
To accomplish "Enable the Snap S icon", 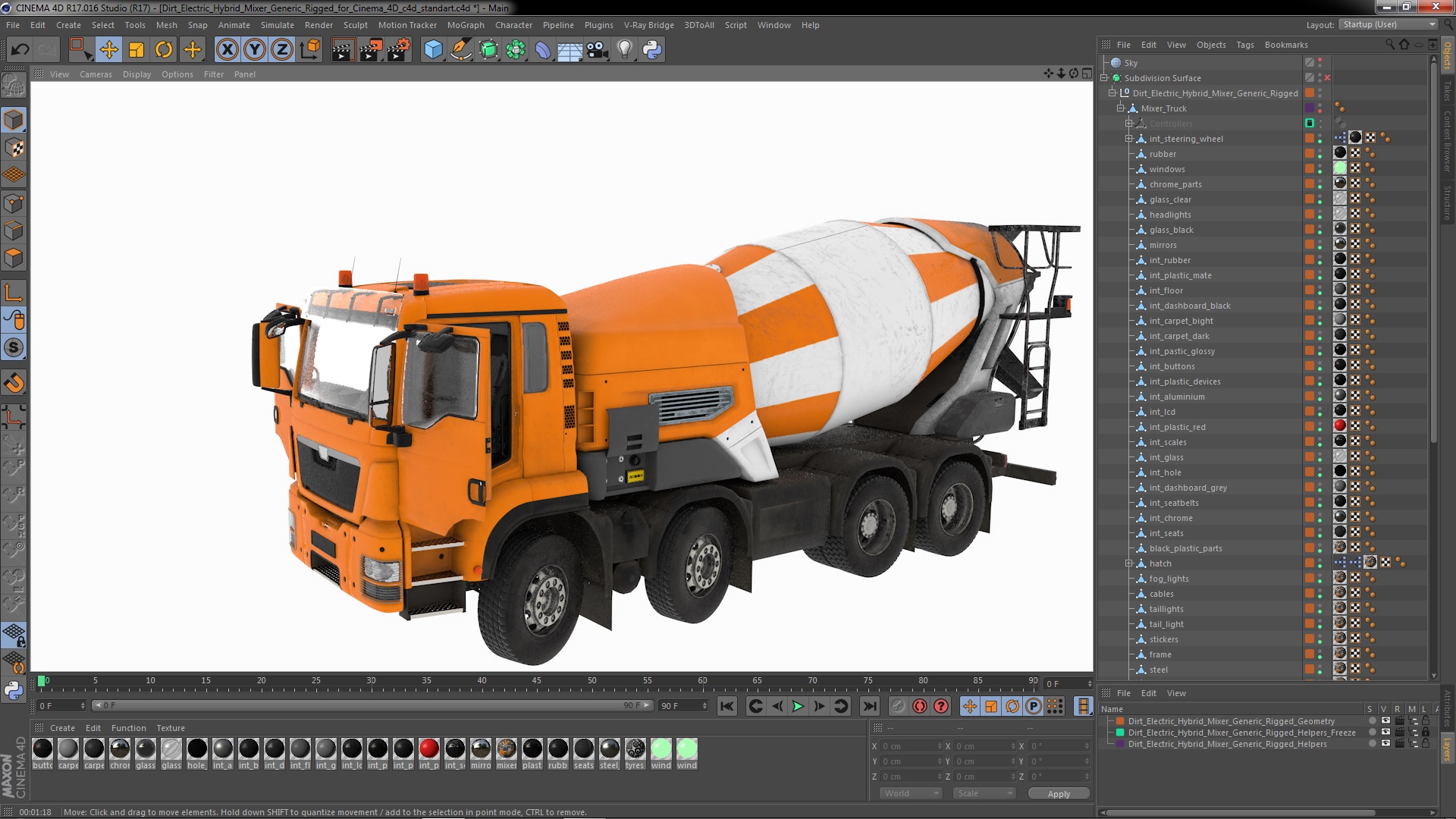I will 14,348.
